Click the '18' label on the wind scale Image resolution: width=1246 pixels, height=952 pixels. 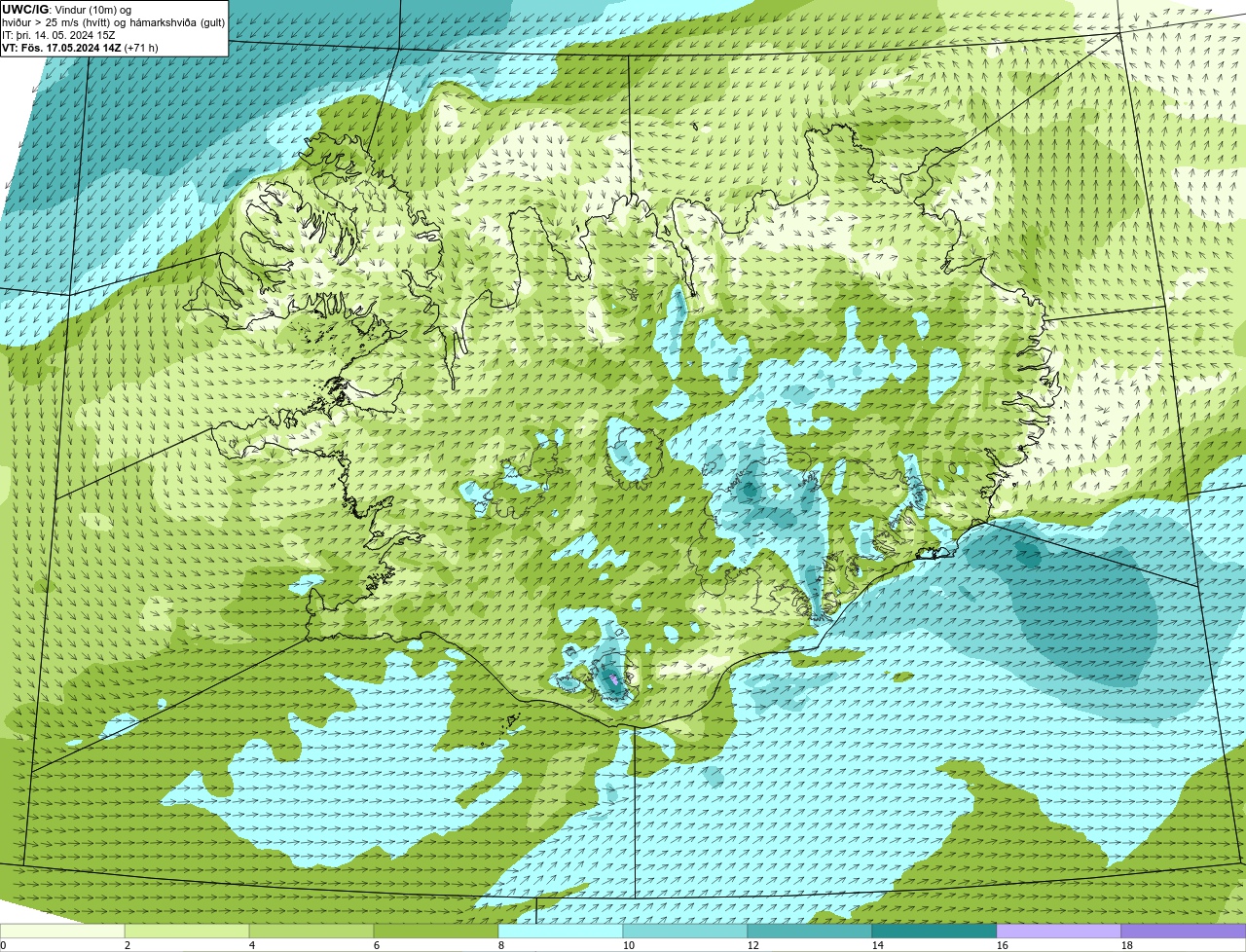pos(1127,945)
